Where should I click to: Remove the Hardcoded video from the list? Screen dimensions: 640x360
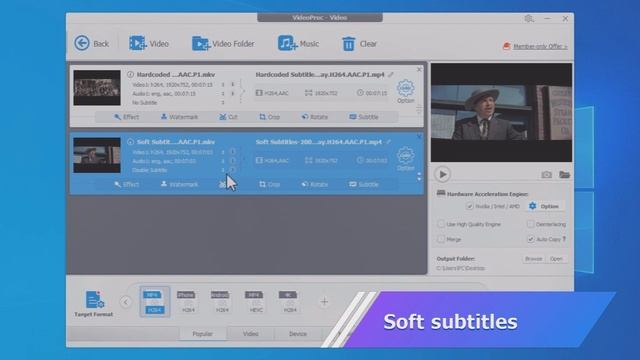pyautogui.click(x=419, y=69)
